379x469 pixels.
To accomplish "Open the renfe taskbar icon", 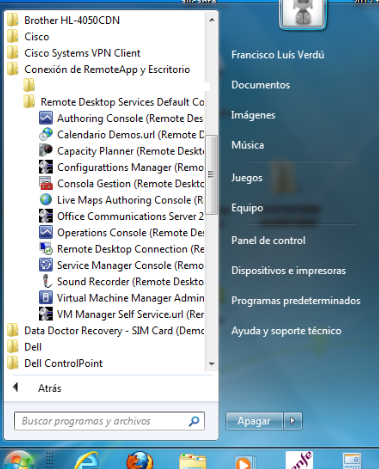I will coord(299,461).
